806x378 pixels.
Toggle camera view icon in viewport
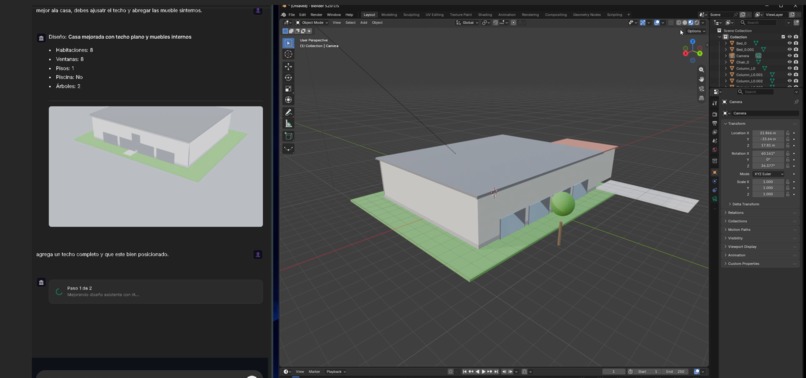[701, 89]
